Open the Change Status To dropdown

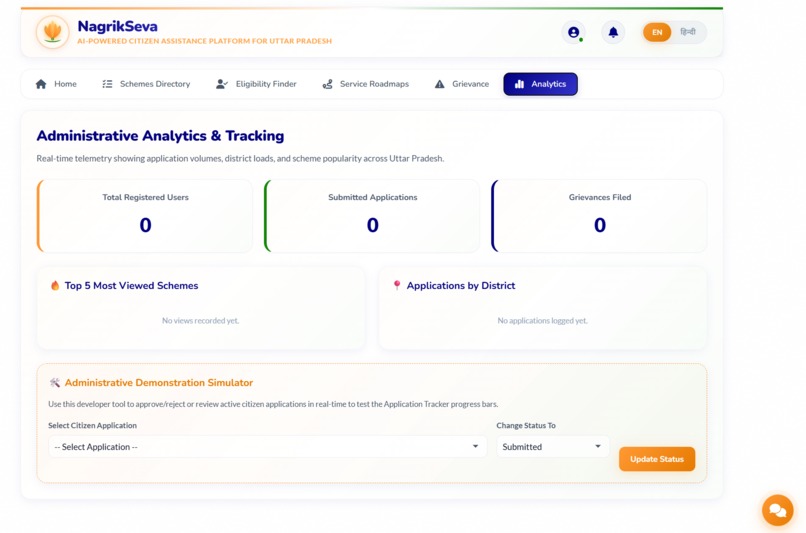coord(553,447)
